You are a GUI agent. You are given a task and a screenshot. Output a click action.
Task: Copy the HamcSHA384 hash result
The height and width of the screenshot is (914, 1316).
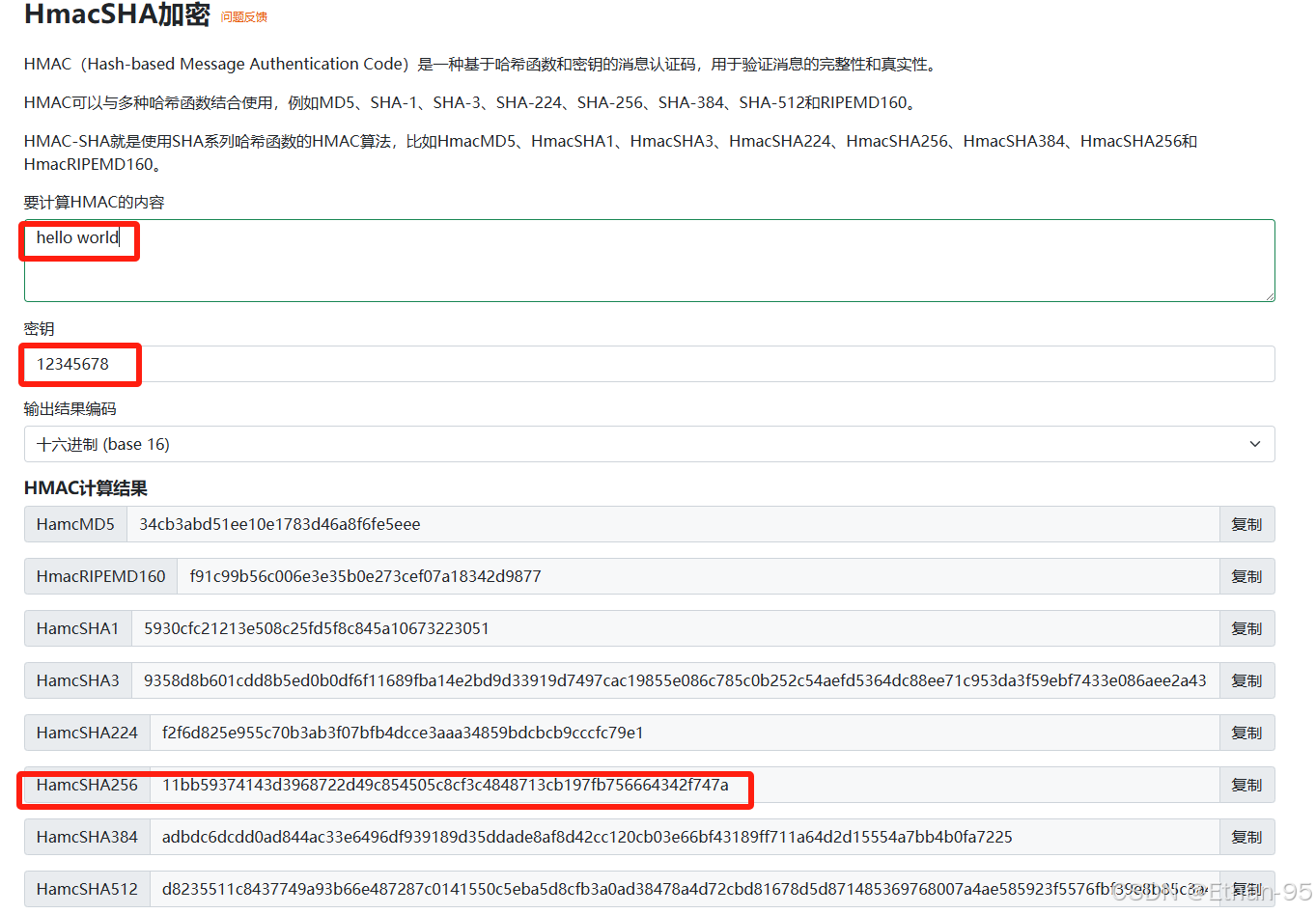[1246, 837]
